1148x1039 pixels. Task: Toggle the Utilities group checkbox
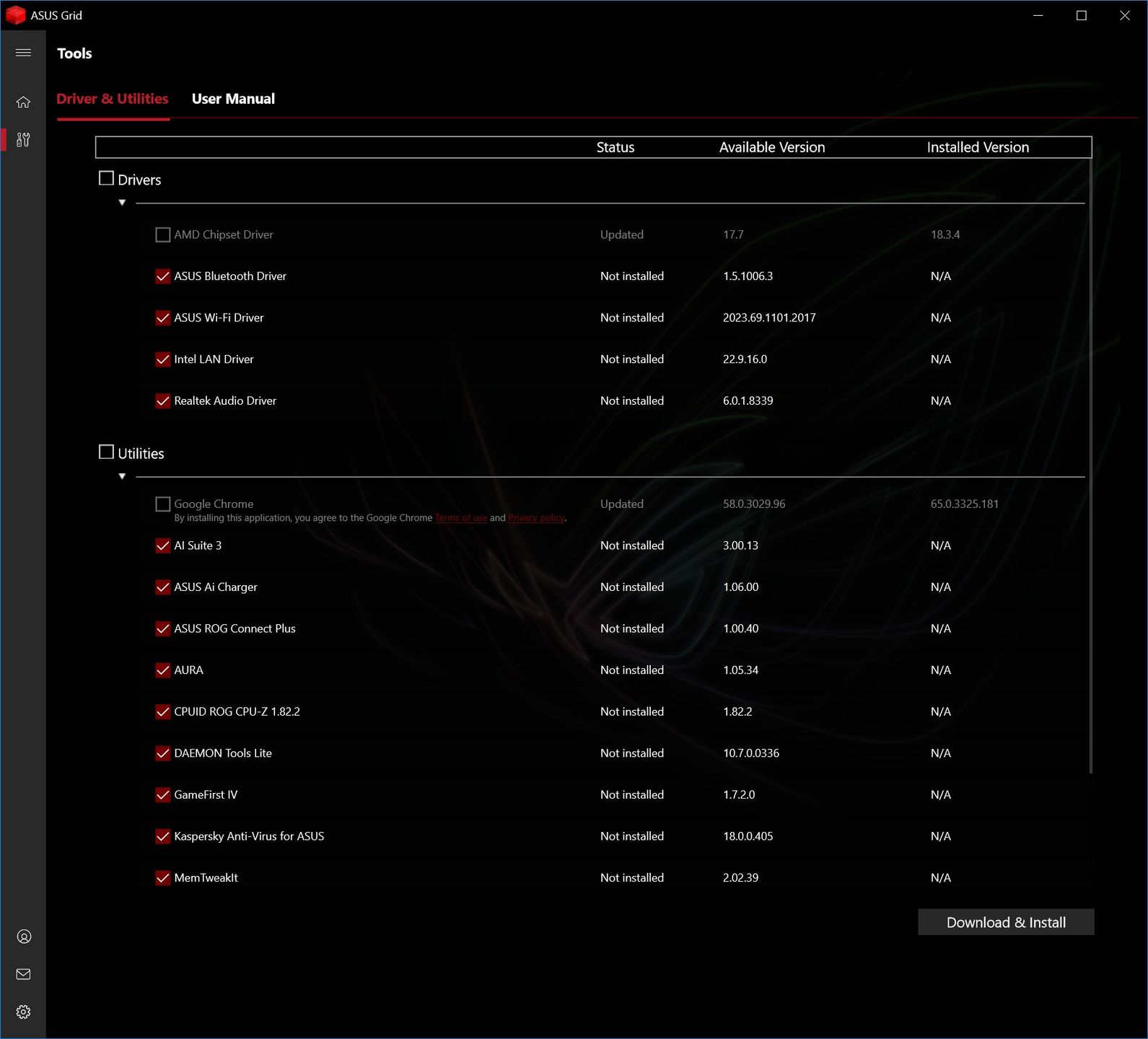pyautogui.click(x=106, y=452)
